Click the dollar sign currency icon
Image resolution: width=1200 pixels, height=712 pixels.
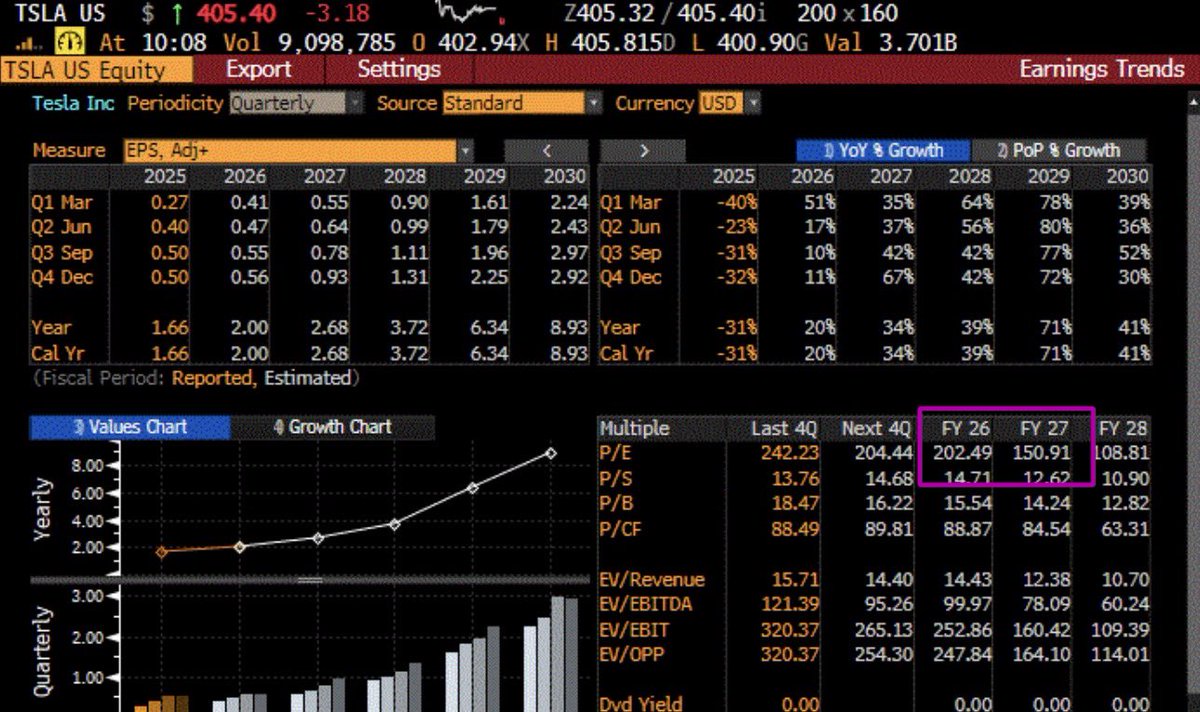pyautogui.click(x=147, y=14)
